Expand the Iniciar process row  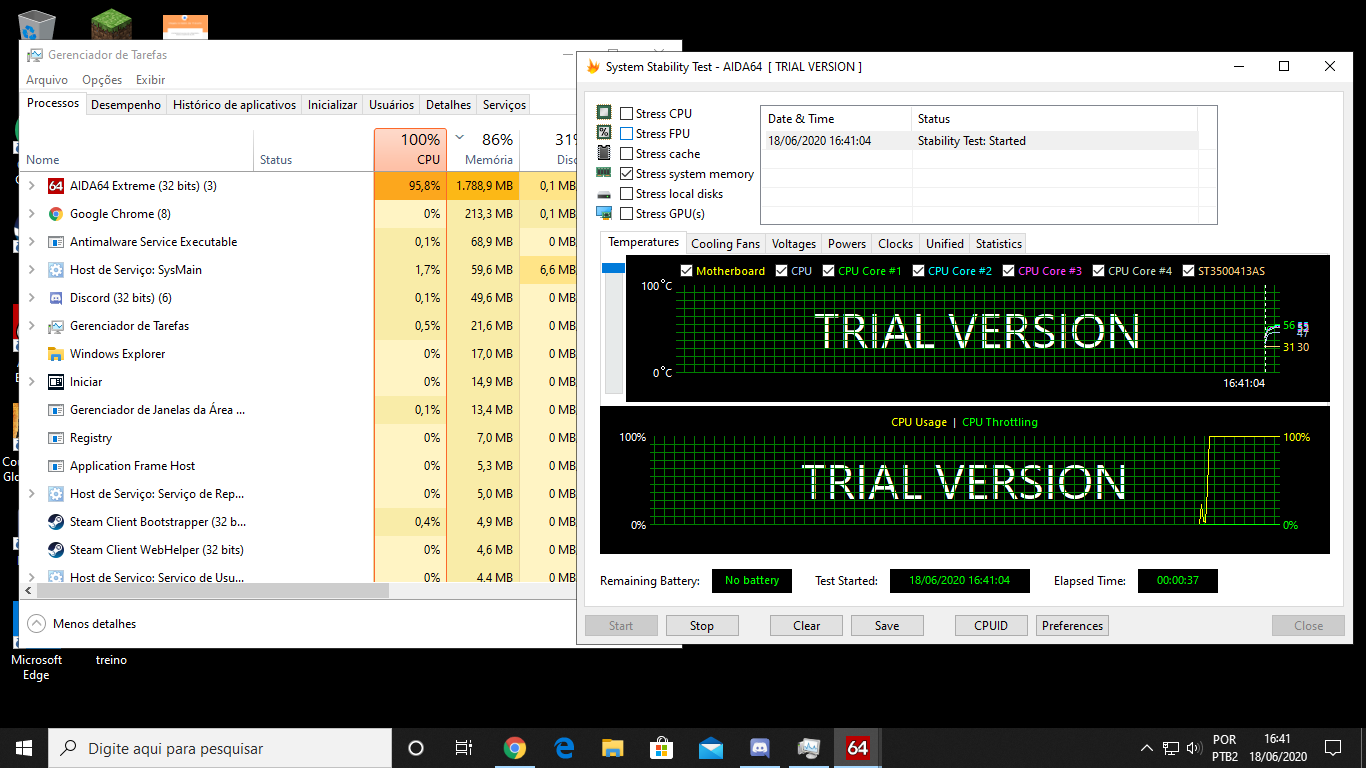coord(31,382)
